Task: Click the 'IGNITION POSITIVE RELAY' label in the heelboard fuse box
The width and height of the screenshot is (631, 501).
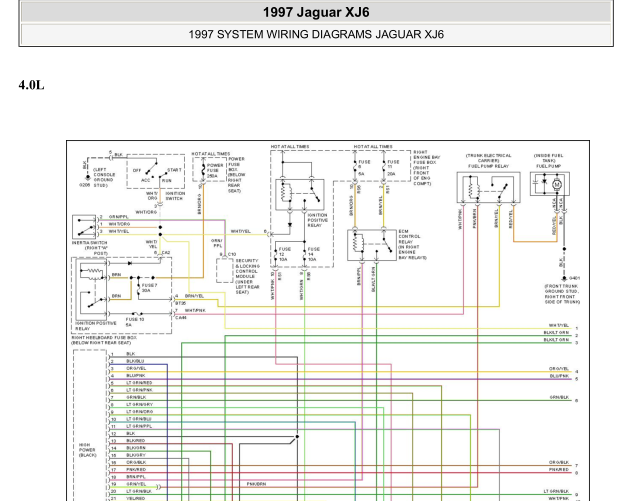Action: pos(96,326)
